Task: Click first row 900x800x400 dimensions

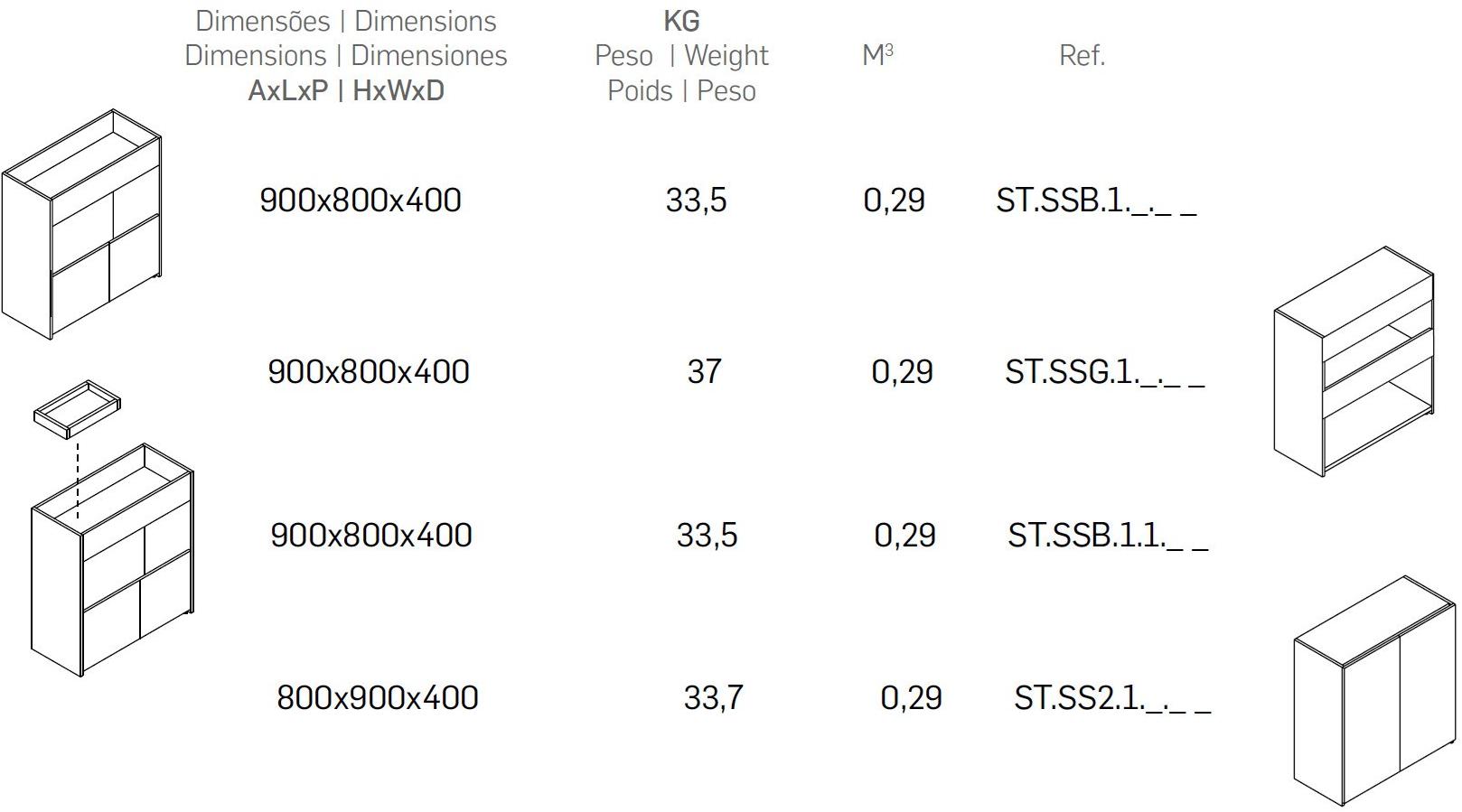Action: (x=360, y=201)
